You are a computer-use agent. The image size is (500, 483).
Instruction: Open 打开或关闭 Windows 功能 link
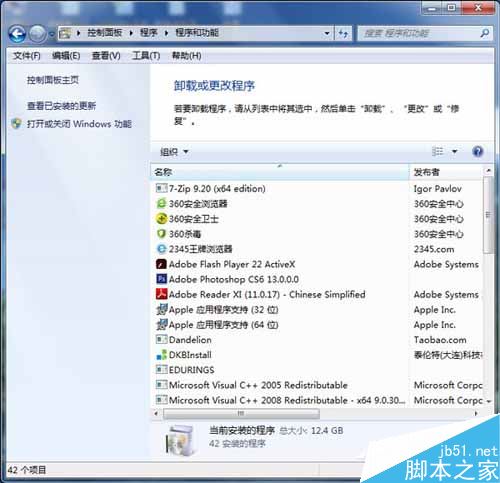coord(79,124)
